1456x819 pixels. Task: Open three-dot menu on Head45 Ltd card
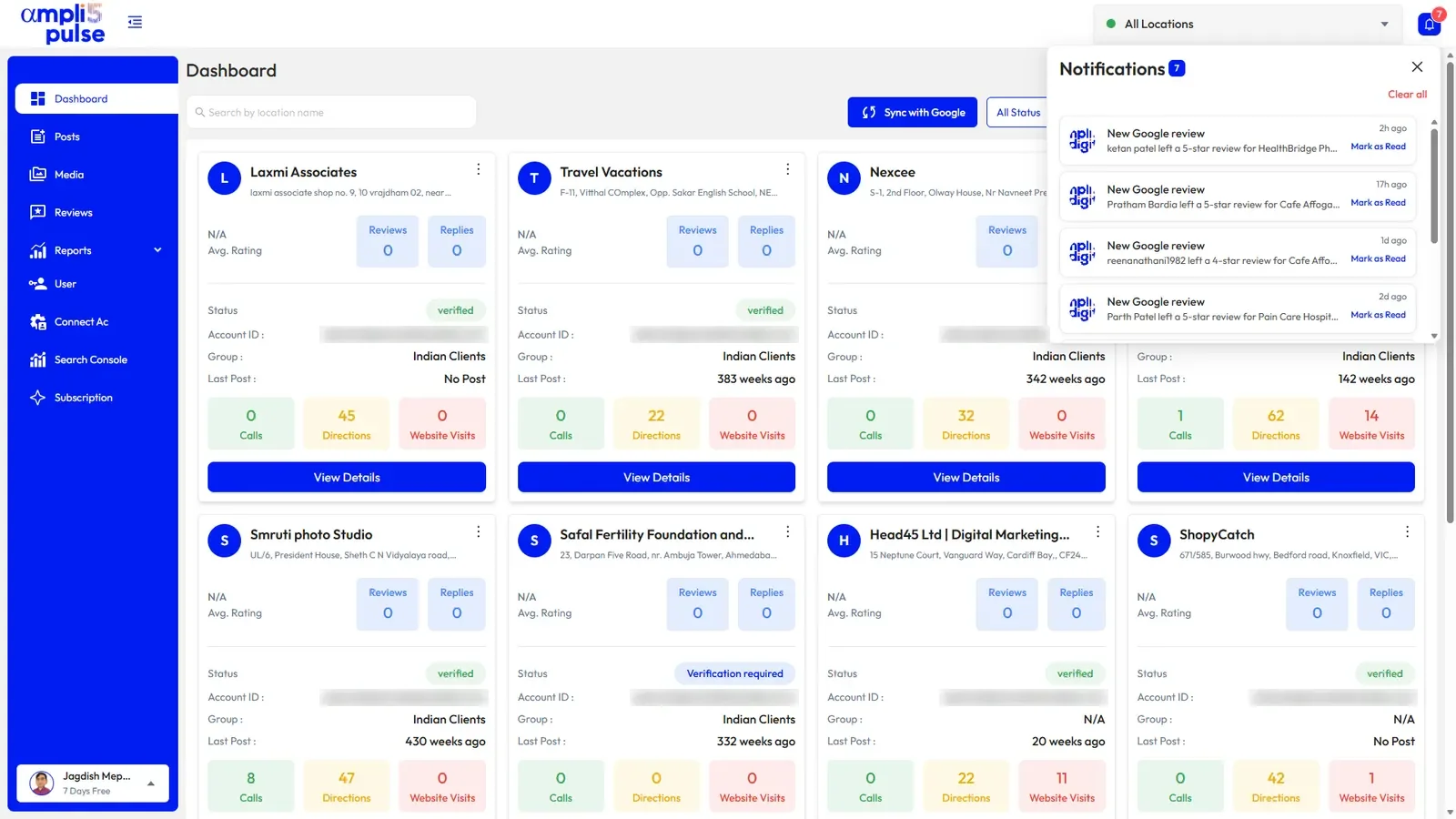[1097, 531]
